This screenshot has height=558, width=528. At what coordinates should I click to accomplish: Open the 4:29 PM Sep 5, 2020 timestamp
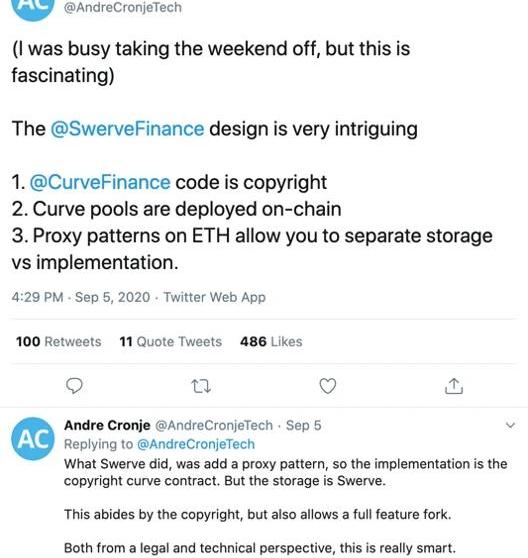pyautogui.click(x=81, y=297)
